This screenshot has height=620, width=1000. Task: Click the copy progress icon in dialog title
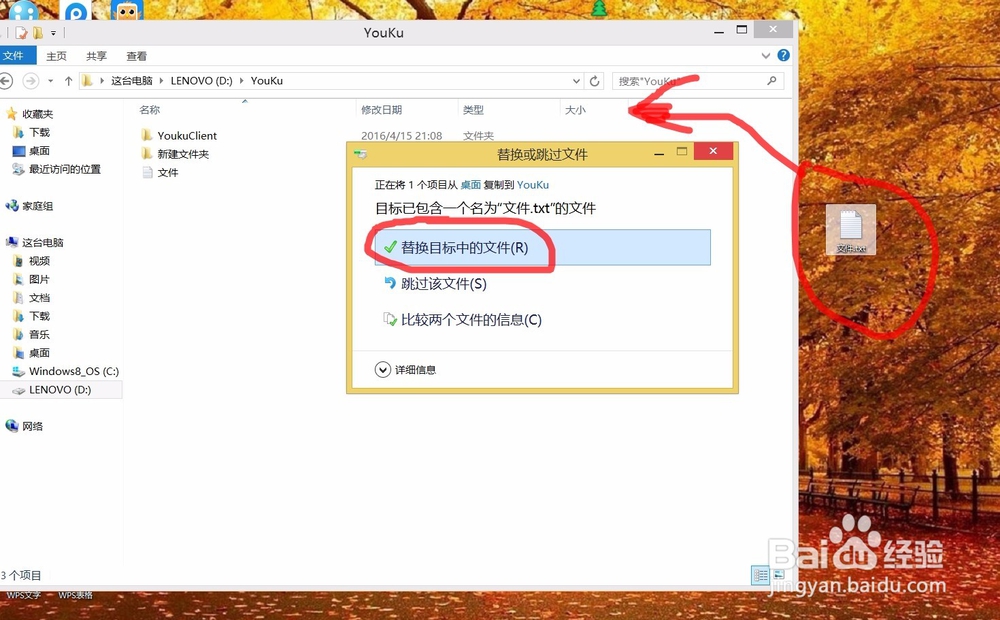(361, 154)
